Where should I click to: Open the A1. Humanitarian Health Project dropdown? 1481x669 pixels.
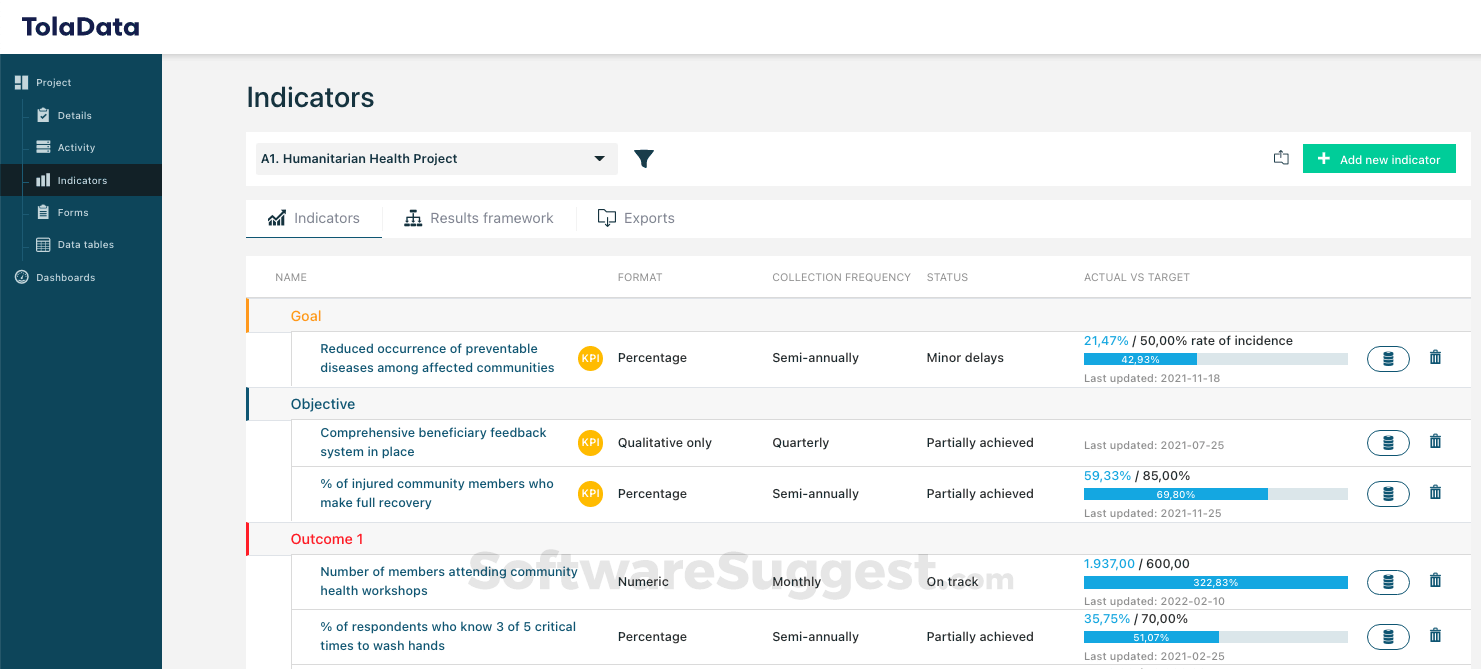pyautogui.click(x=436, y=158)
